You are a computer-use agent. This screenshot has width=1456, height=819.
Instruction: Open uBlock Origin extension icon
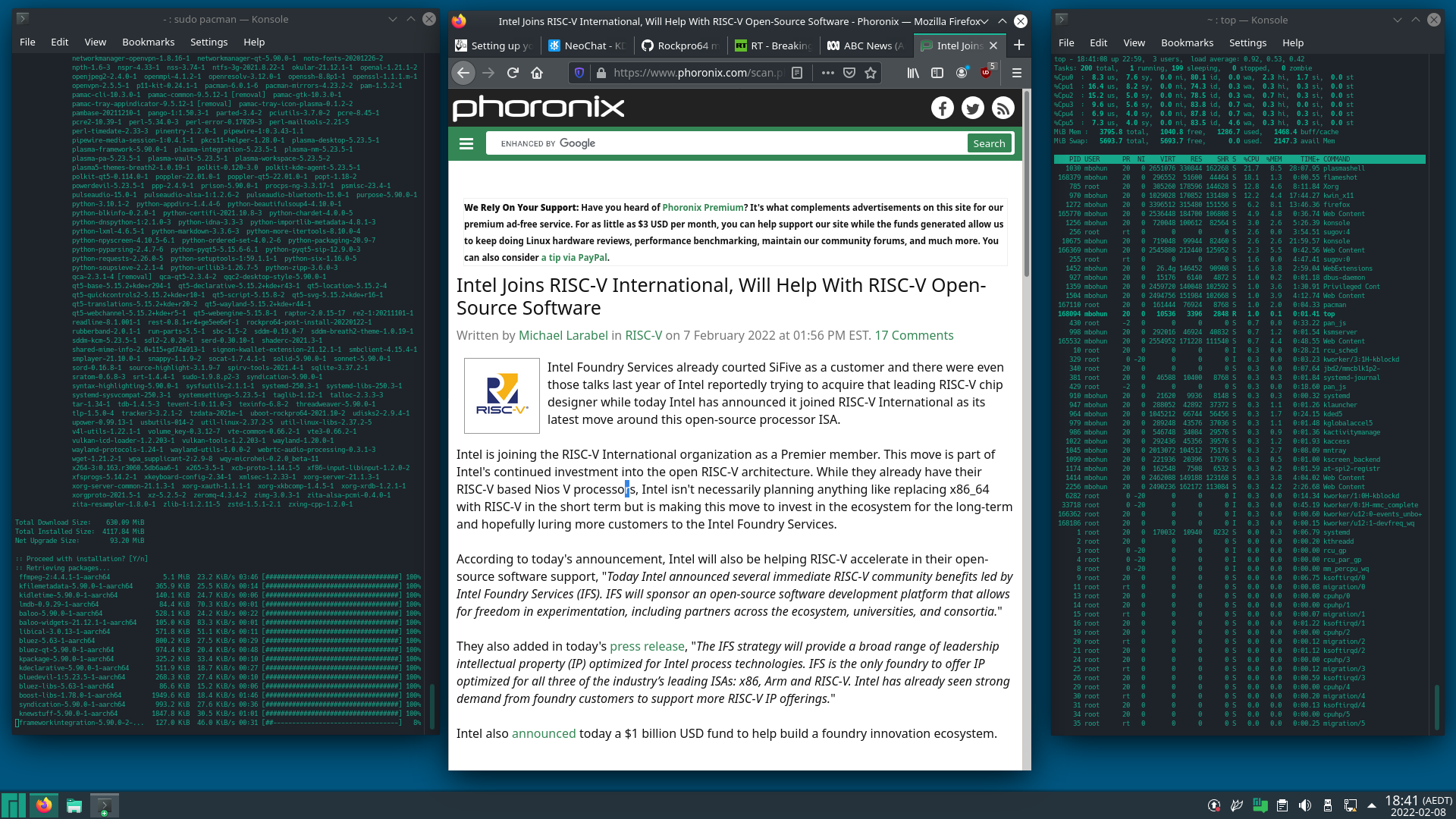click(x=986, y=73)
